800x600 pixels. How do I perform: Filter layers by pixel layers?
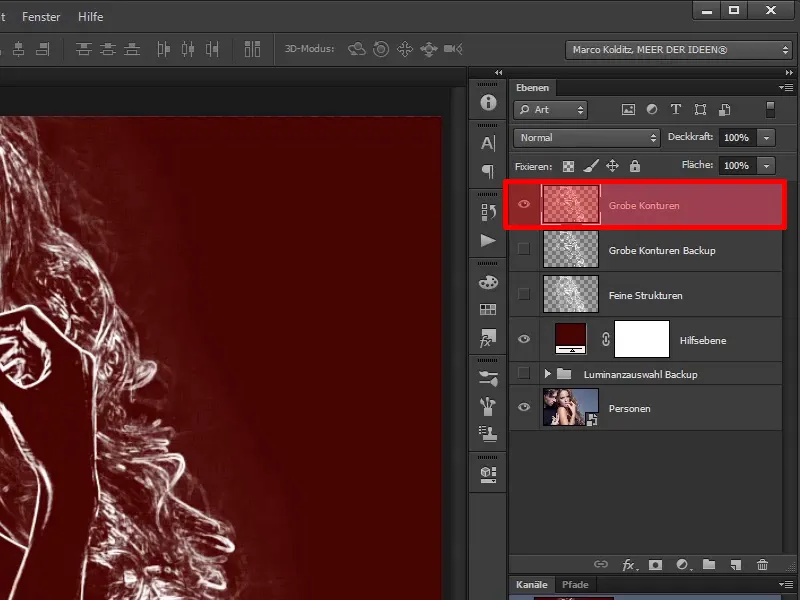pos(628,109)
